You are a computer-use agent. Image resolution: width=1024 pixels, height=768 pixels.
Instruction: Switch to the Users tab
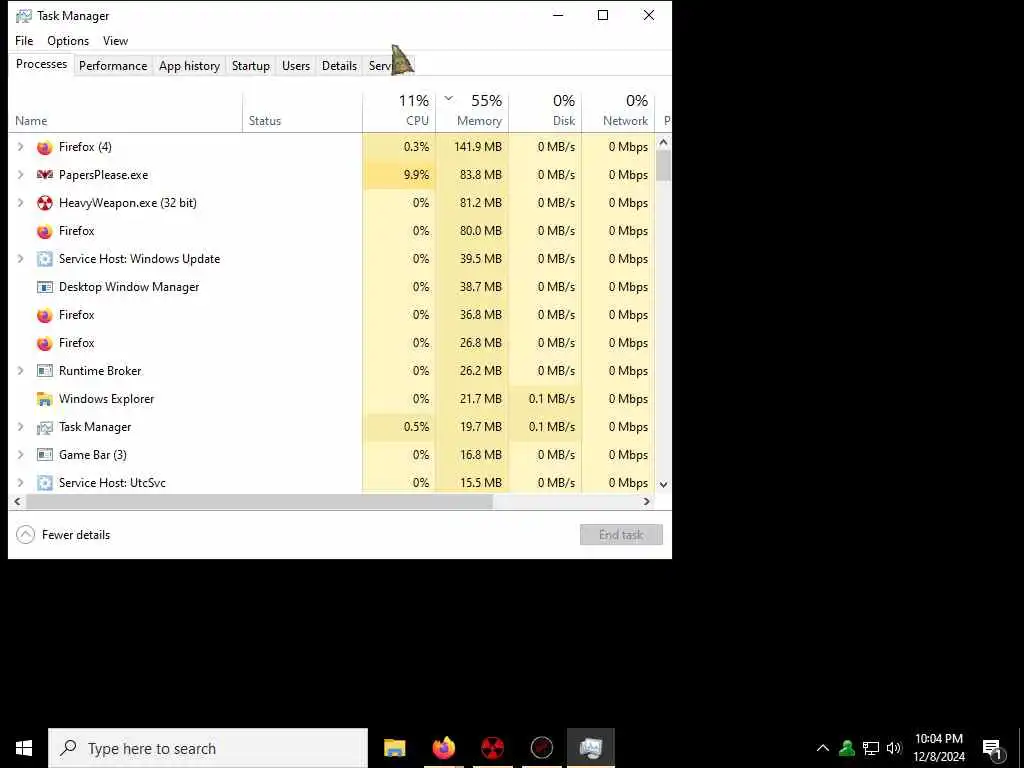[296, 66]
